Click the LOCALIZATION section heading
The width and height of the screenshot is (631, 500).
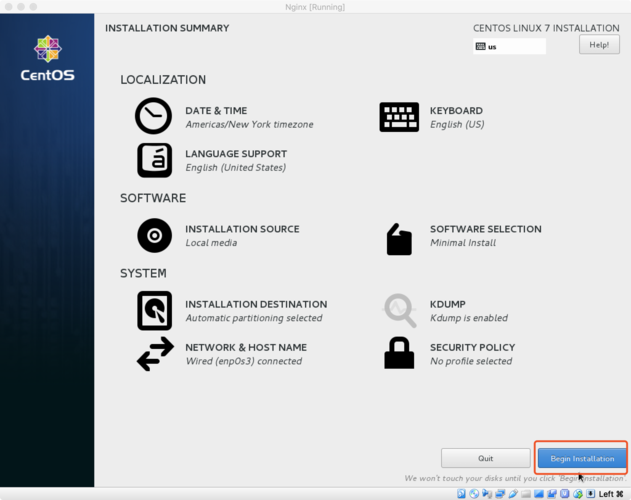(163, 80)
